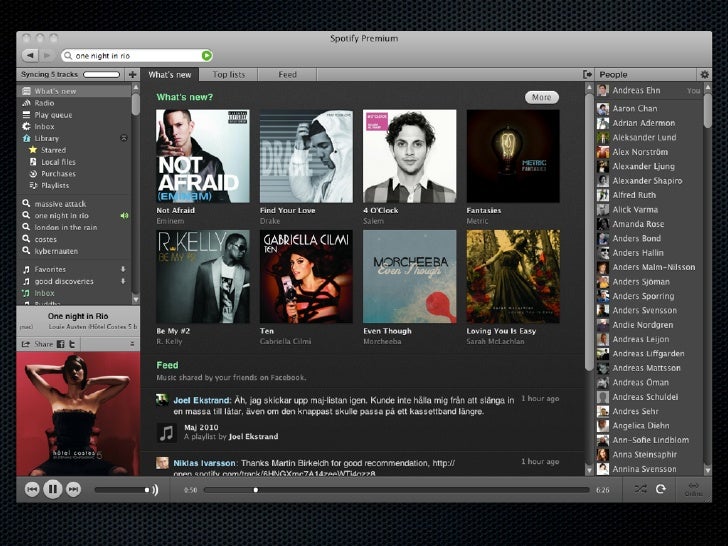728x546 pixels.
Task: Select Anders Svensson in People list
Action: click(x=644, y=310)
